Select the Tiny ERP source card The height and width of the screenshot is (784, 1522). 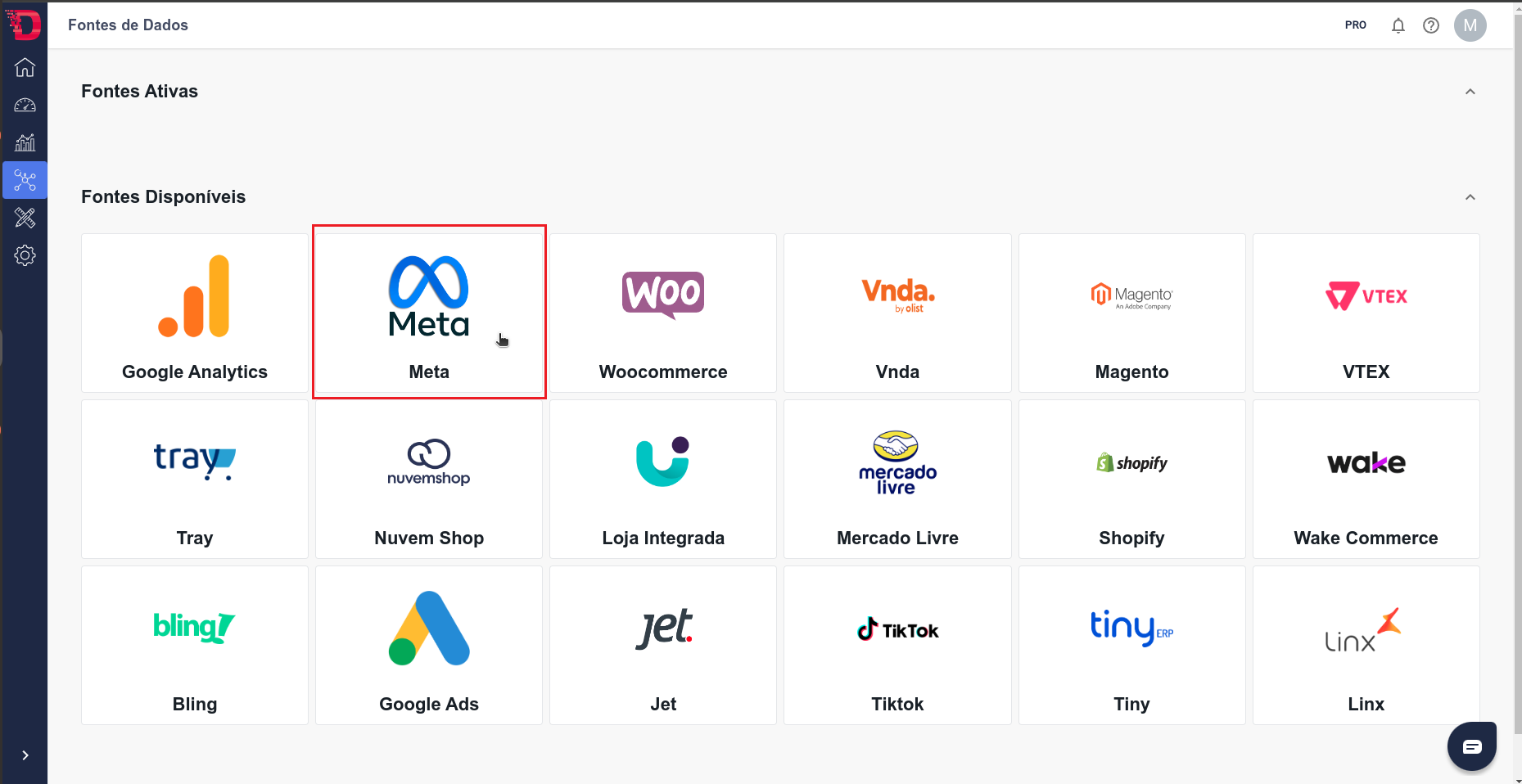click(1132, 645)
